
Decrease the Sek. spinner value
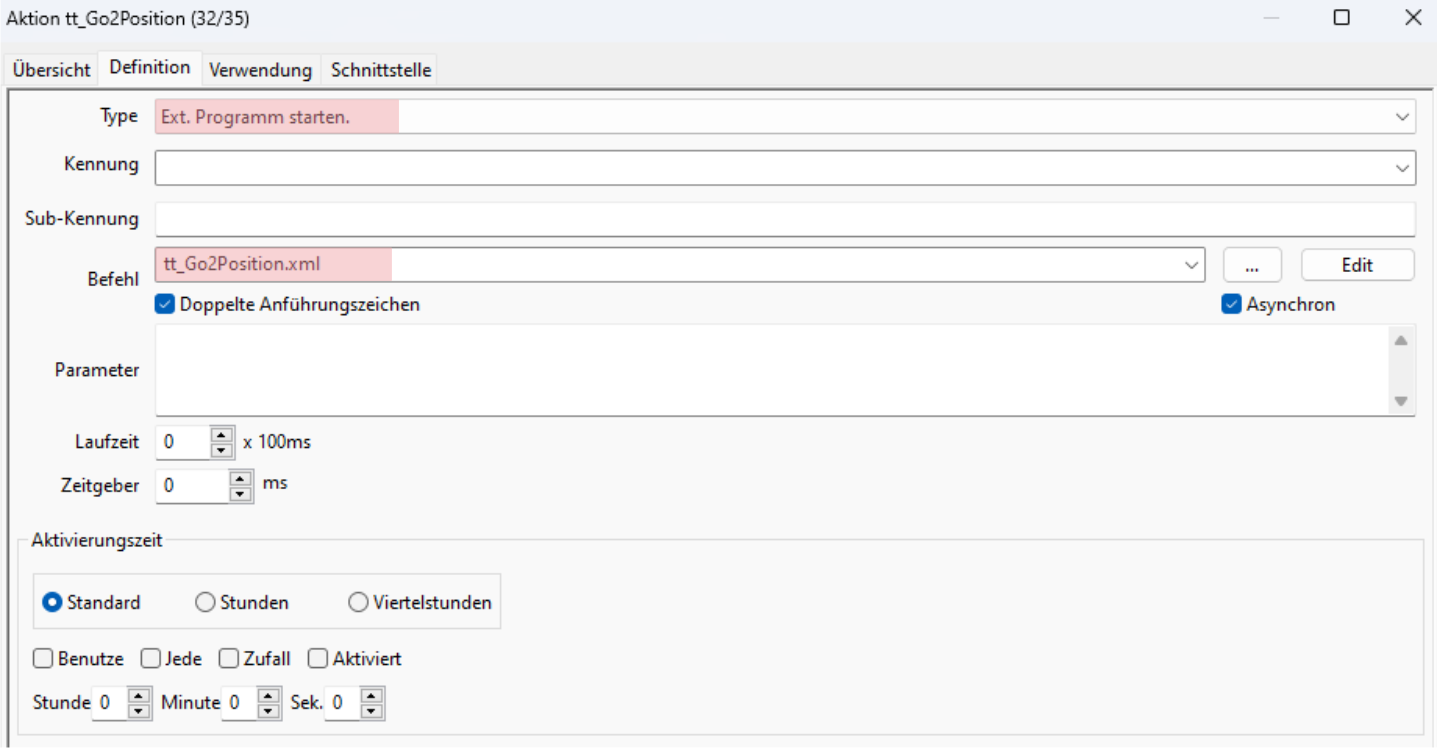pos(372,711)
